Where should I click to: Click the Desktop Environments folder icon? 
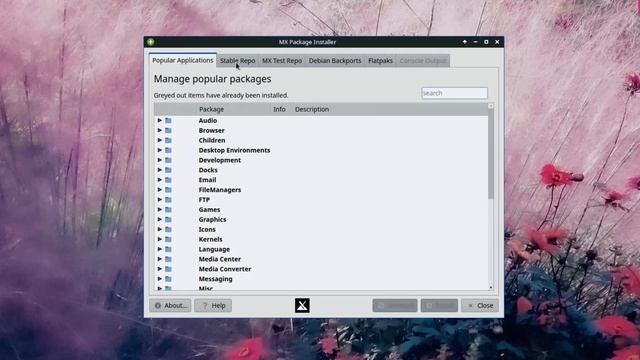click(x=168, y=150)
